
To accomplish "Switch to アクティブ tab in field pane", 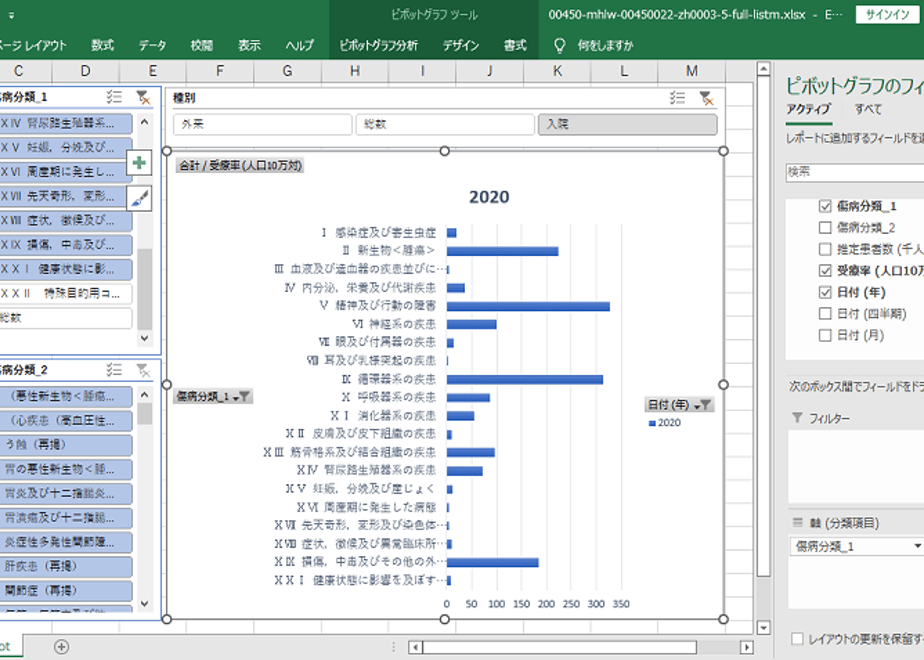I will click(808, 109).
